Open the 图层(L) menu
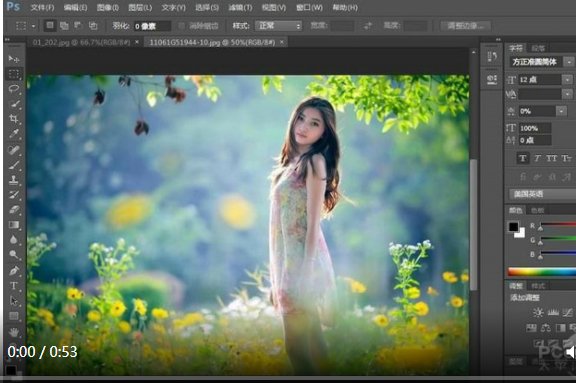The height and width of the screenshot is (383, 576). (x=140, y=7)
